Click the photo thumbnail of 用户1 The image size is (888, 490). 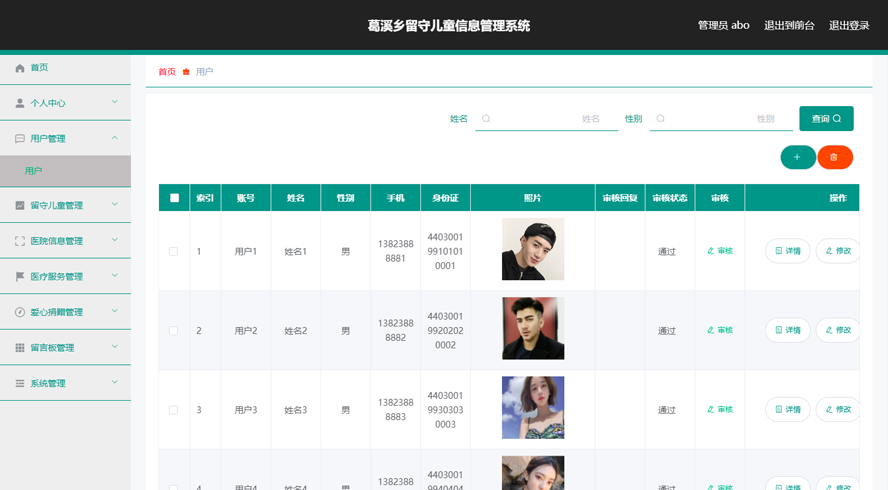click(x=533, y=249)
